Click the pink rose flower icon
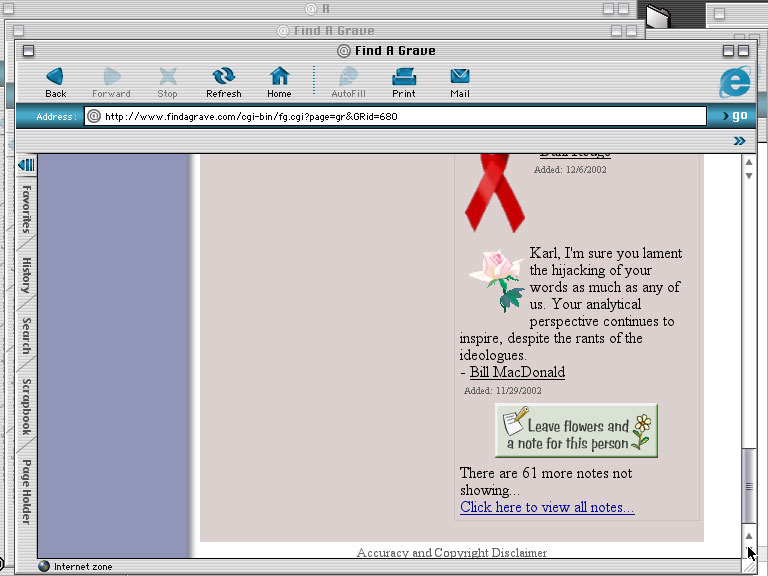Viewport: 768px width, 576px height. [x=497, y=279]
